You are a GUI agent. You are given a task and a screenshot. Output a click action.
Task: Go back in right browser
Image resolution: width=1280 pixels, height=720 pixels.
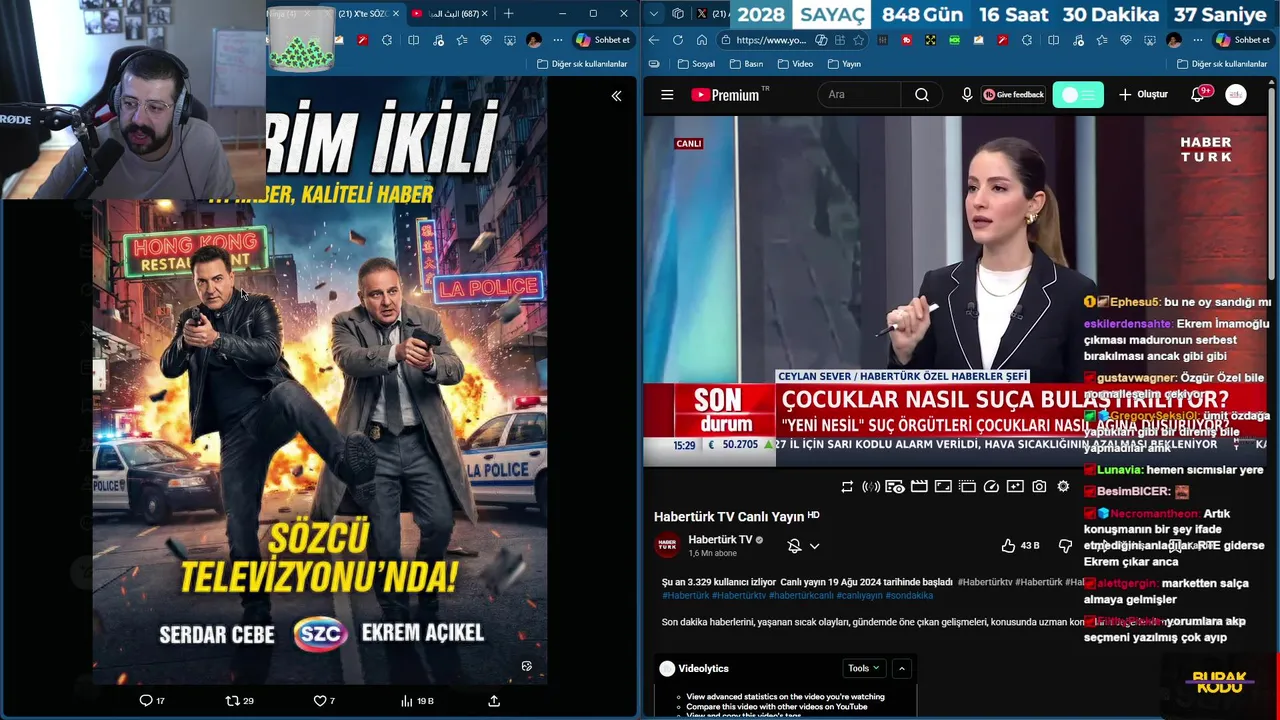click(x=653, y=40)
